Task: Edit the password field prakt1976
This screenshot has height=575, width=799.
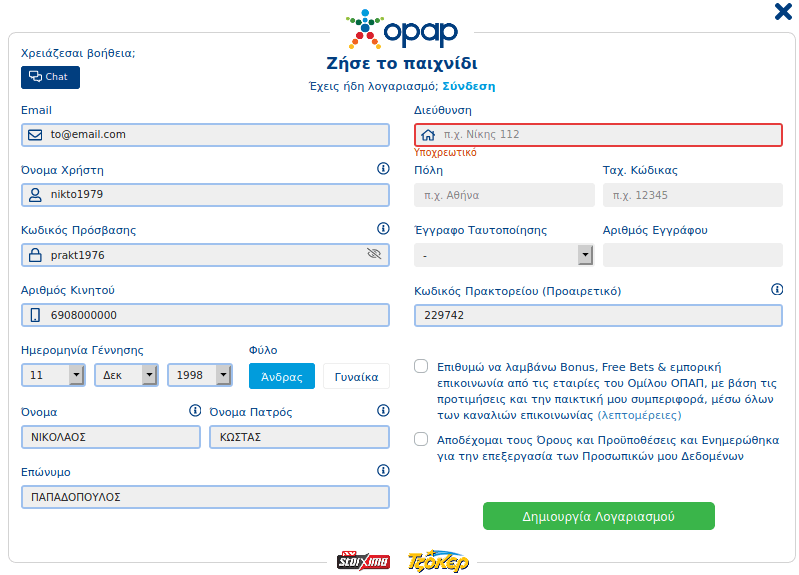Action: 205,255
